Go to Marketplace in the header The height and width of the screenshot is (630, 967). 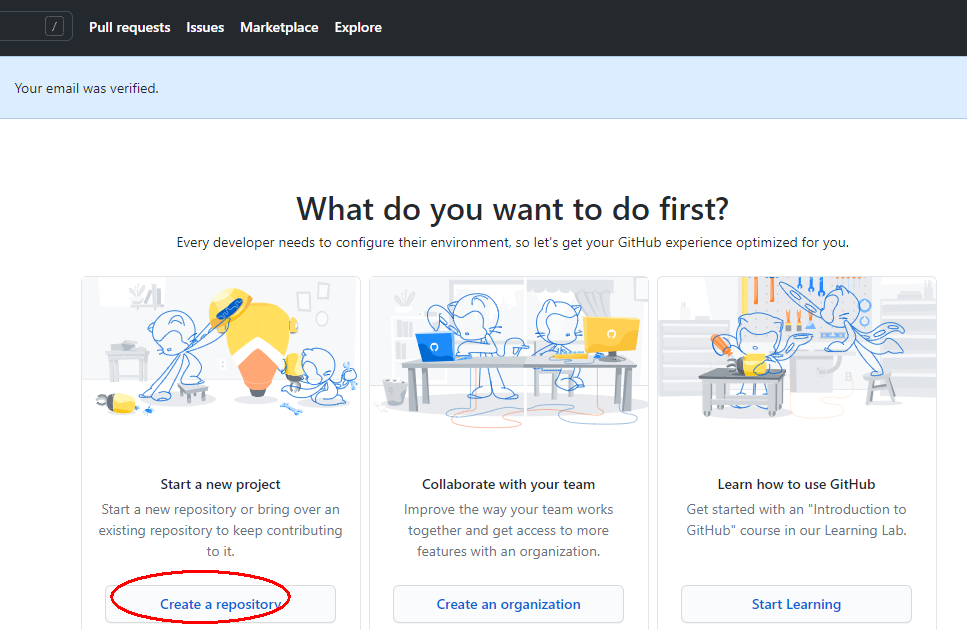pos(279,28)
